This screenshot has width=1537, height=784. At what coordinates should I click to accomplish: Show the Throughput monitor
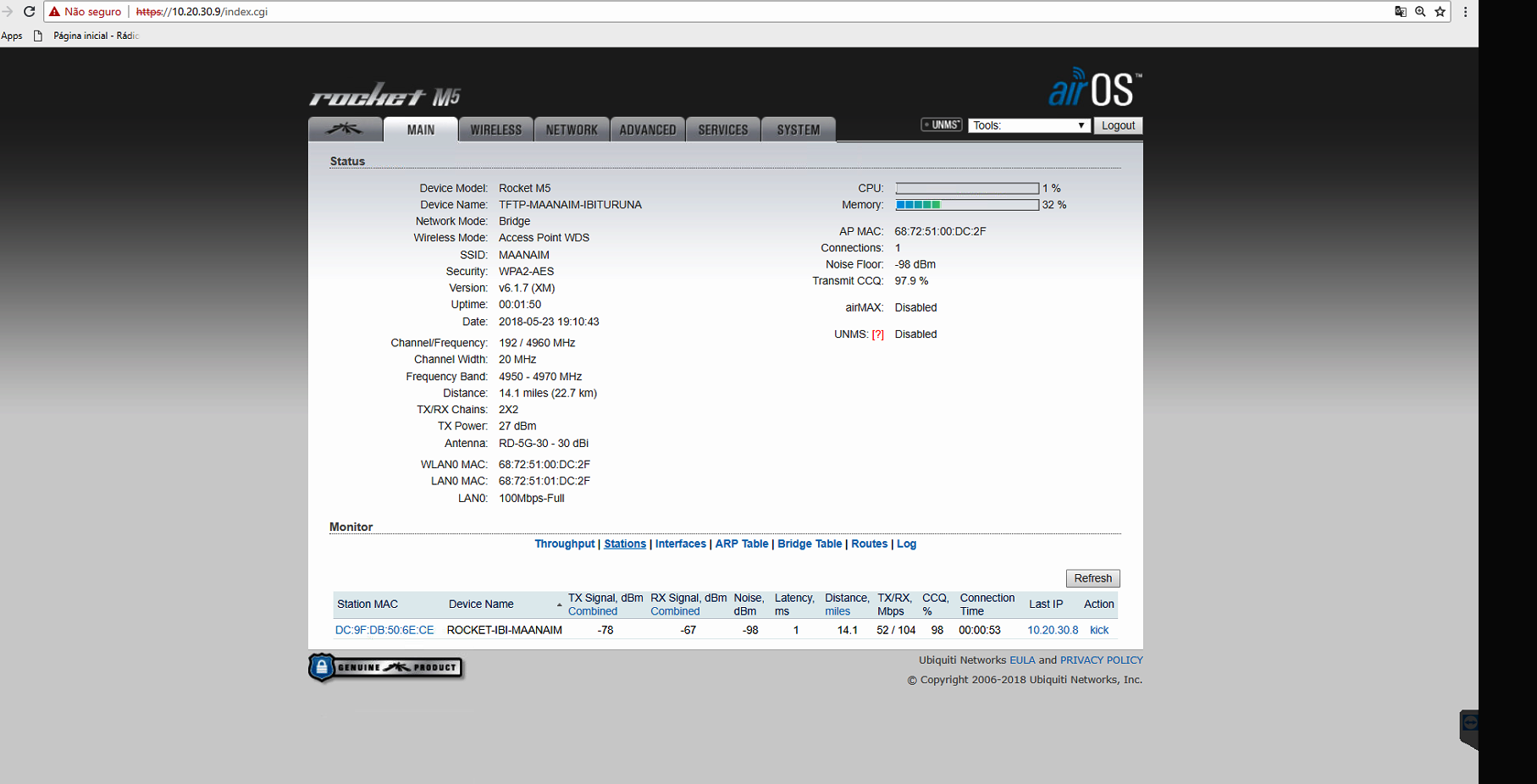(x=565, y=544)
